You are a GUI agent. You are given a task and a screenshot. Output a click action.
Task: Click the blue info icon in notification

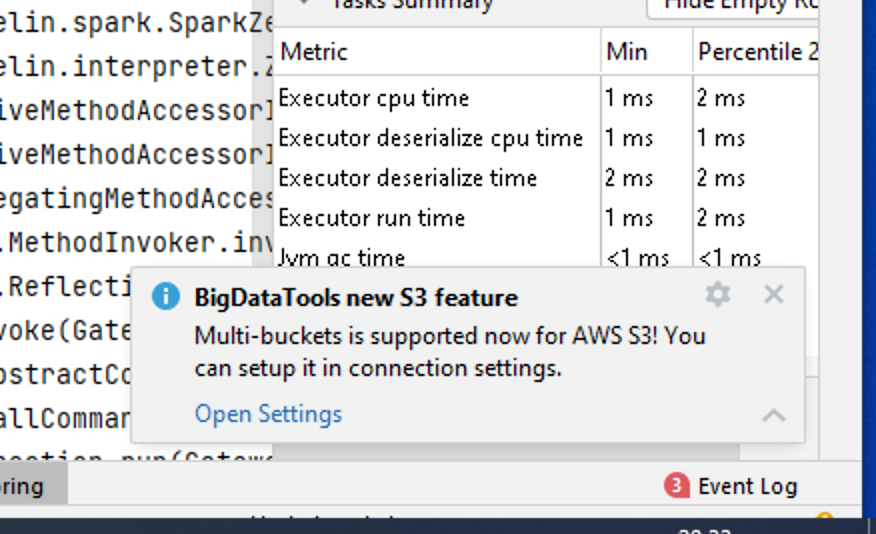166,296
